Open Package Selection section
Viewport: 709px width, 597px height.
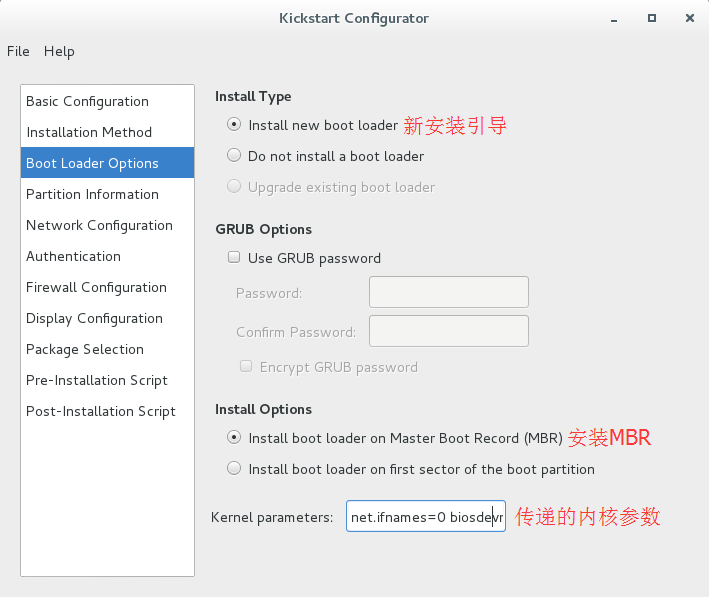pyautogui.click(x=108, y=349)
